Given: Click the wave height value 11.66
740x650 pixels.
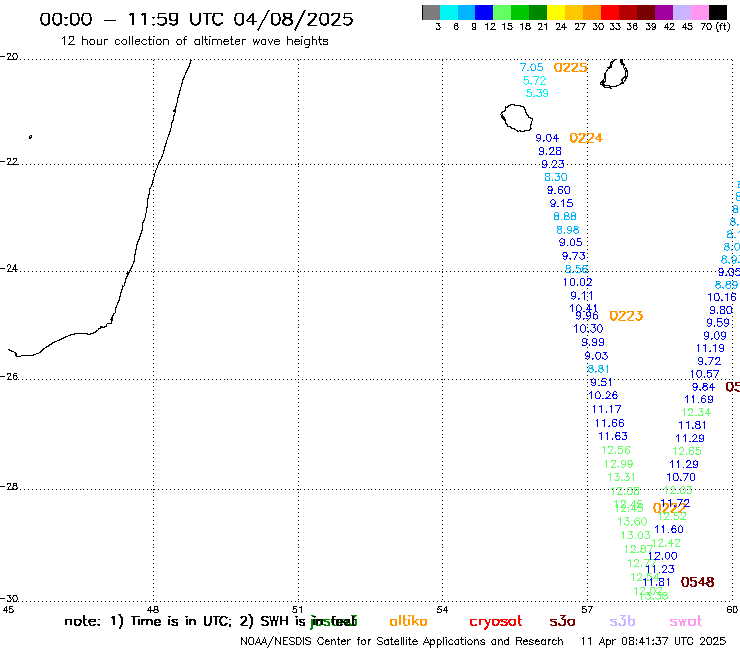Looking at the screenshot, I should click(609, 423).
